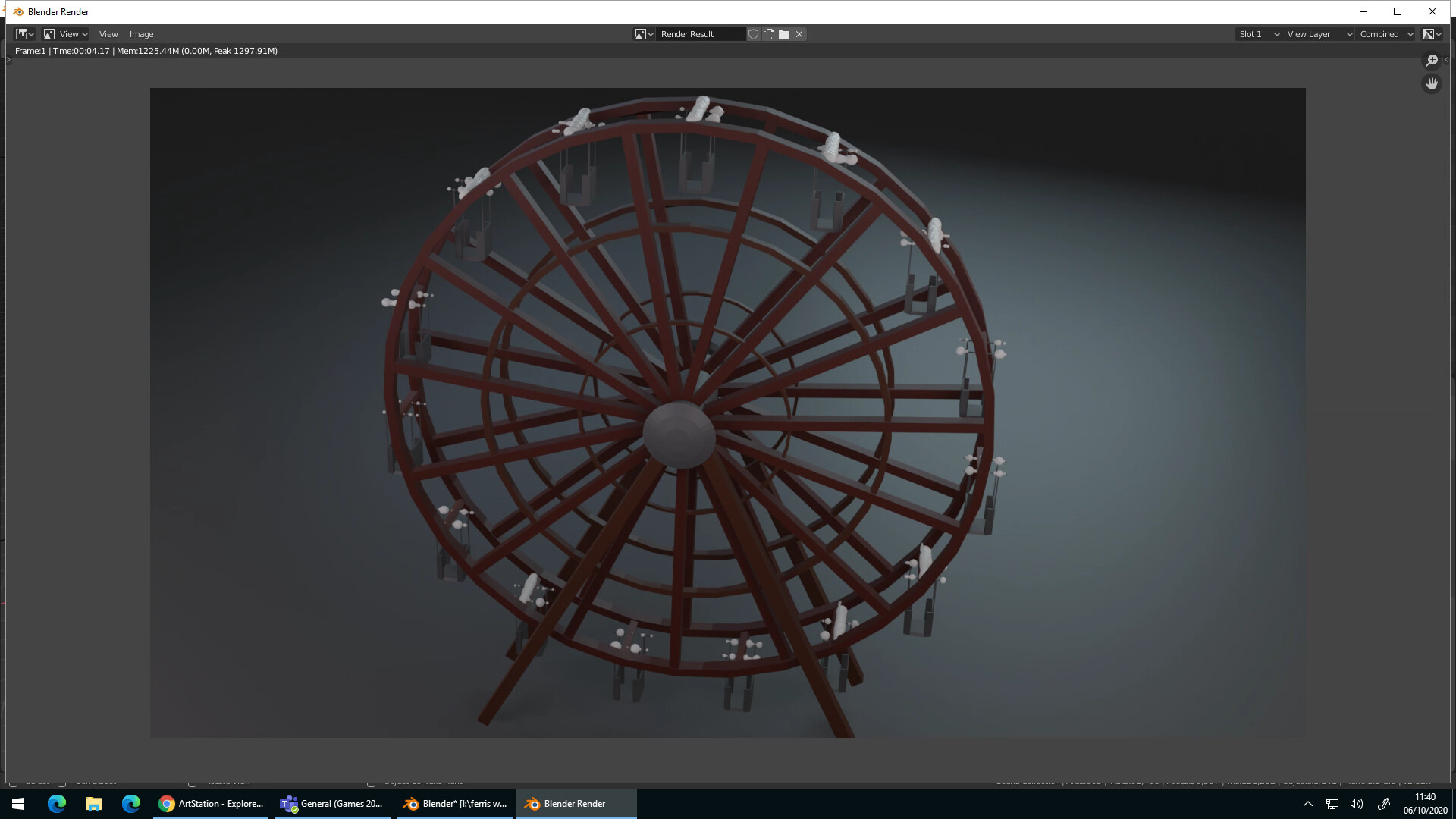Click the Blender Render taskbar icon
Image resolution: width=1456 pixels, height=819 pixels.
coord(576,803)
